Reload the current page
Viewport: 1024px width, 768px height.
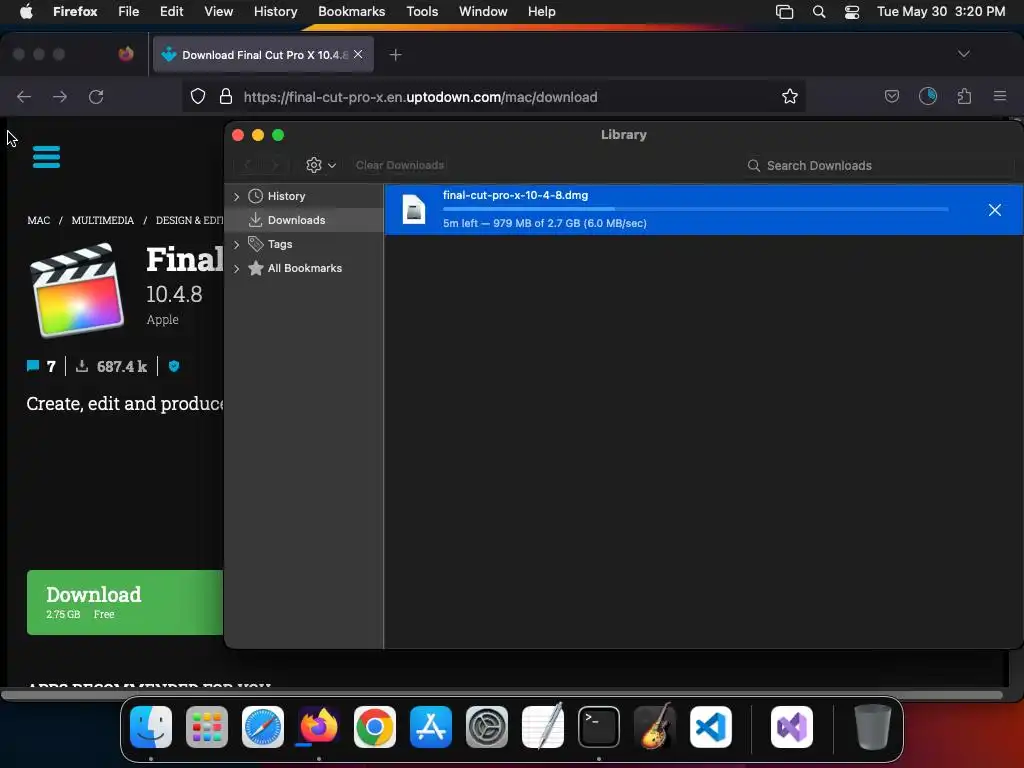click(96, 97)
